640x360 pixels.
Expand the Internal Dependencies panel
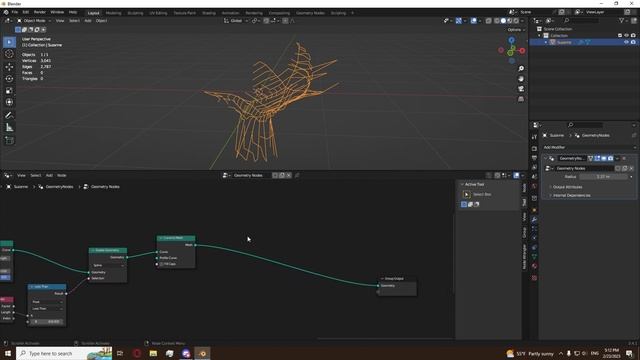tap(571, 196)
